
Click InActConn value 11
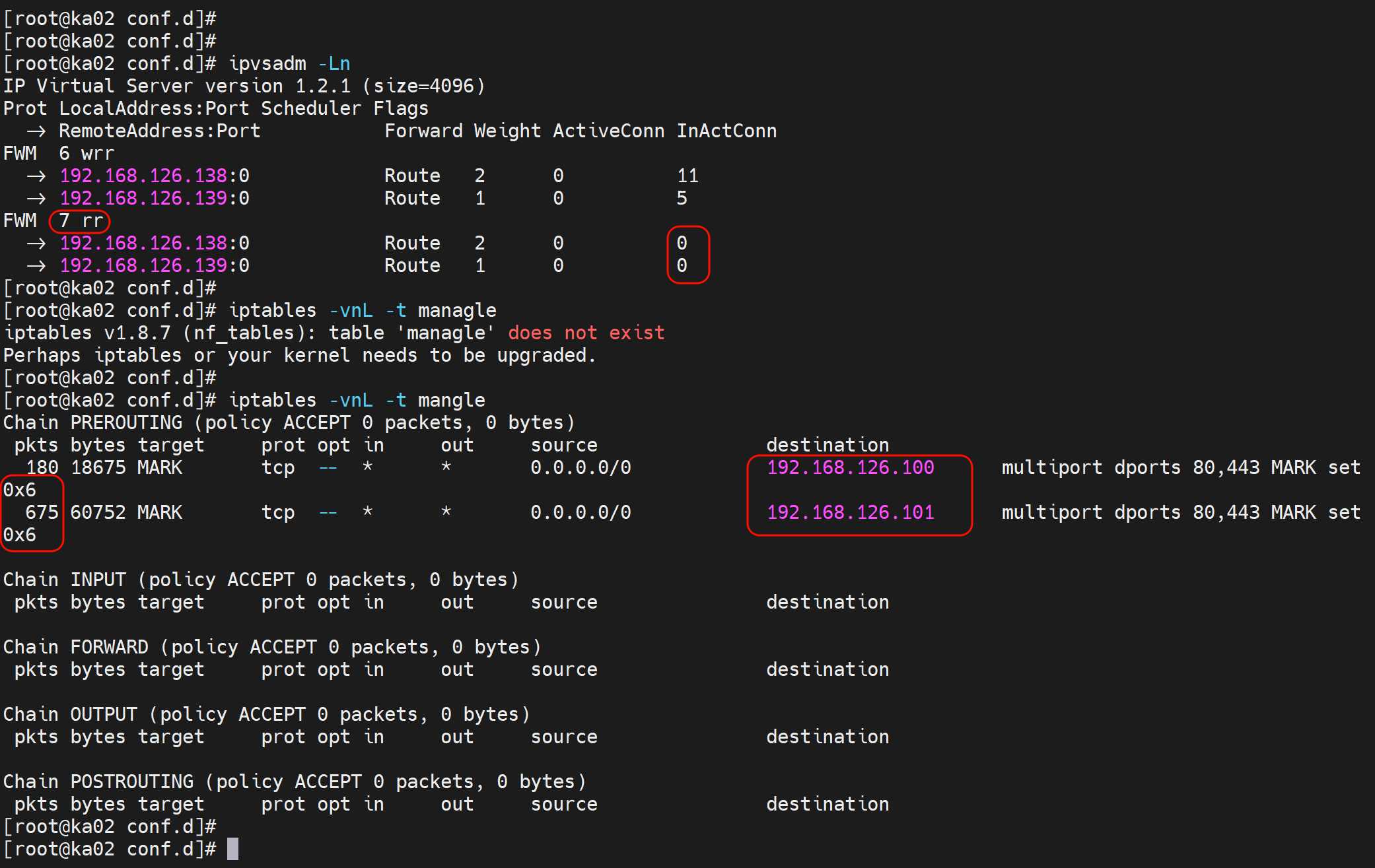(687, 176)
